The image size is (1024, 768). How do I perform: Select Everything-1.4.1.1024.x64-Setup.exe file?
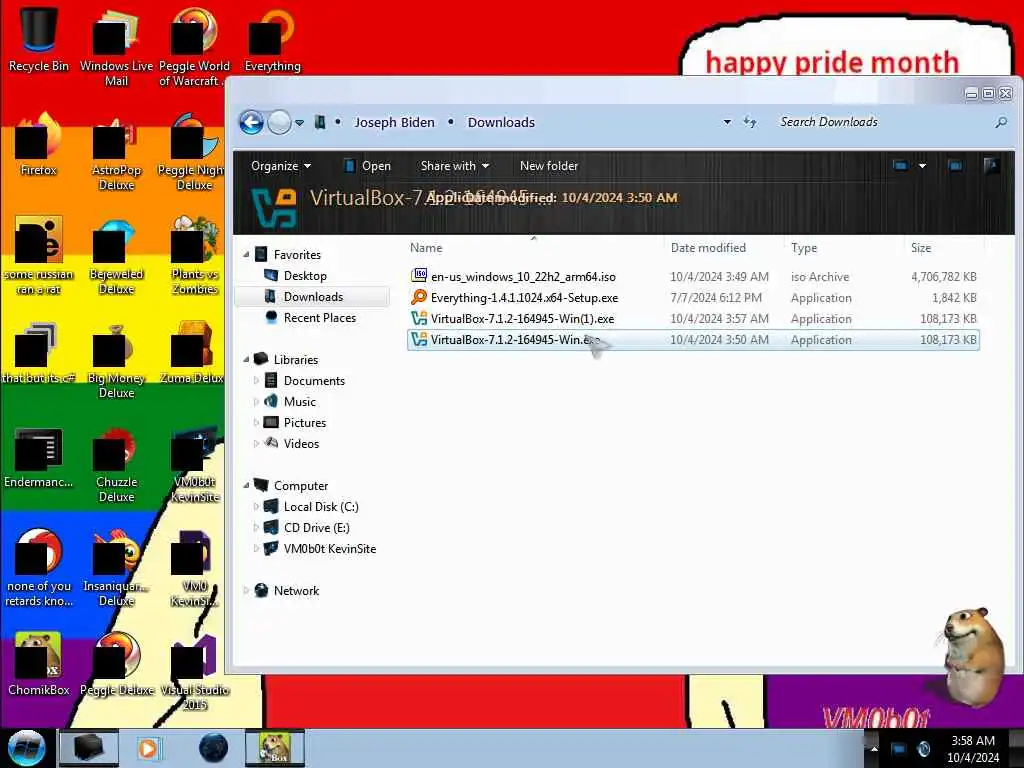694,298
